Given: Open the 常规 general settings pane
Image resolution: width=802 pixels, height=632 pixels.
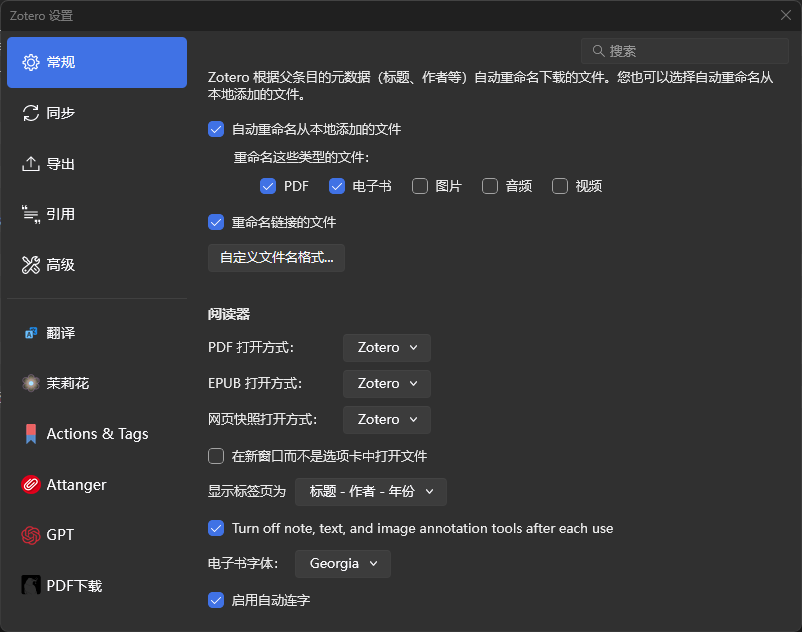Looking at the screenshot, I should tap(97, 62).
